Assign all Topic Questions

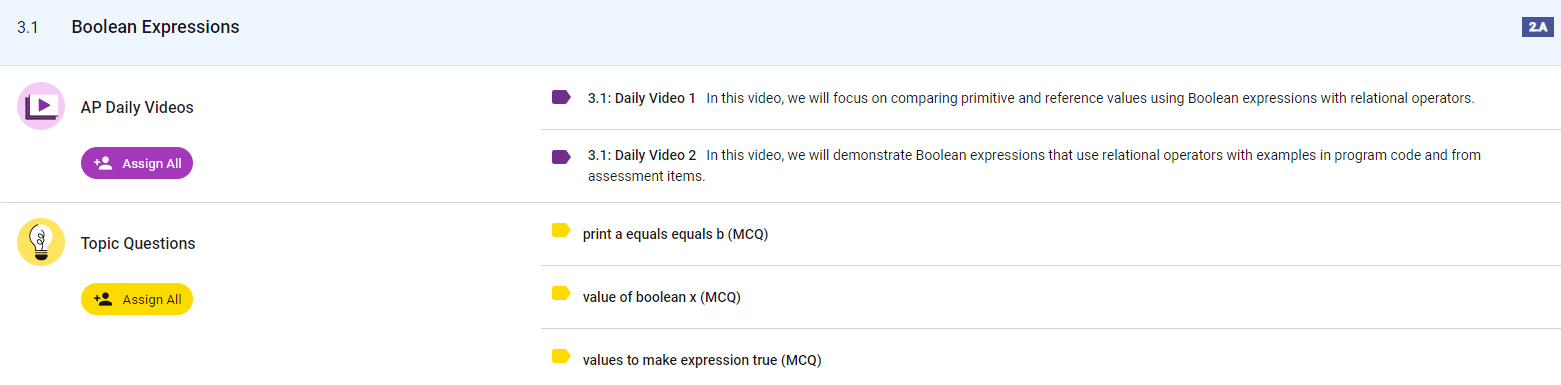[x=137, y=299]
